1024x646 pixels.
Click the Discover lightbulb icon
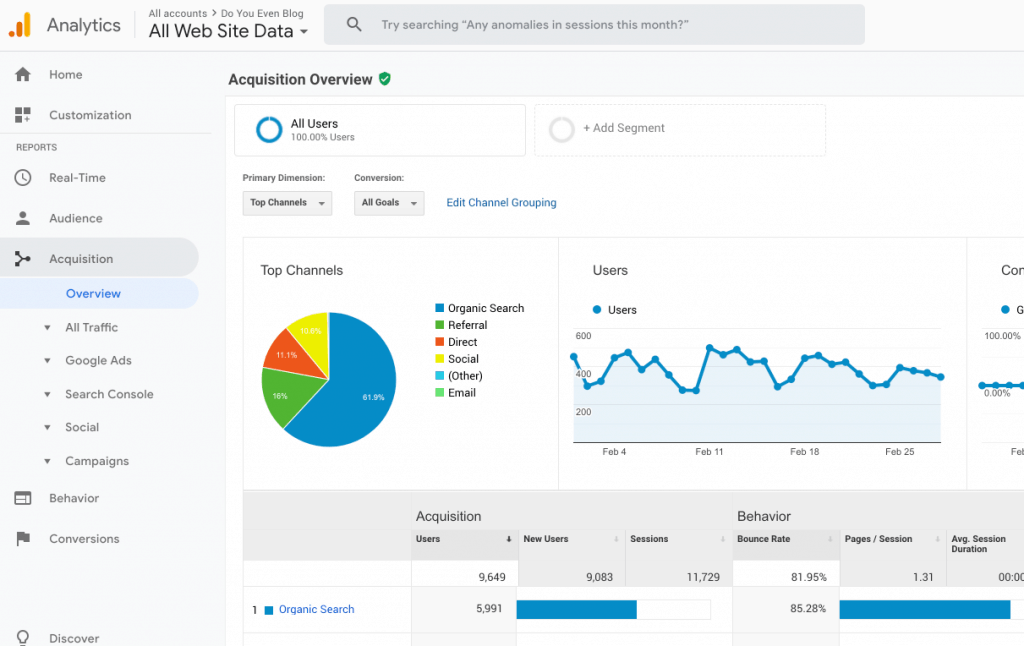(23, 638)
